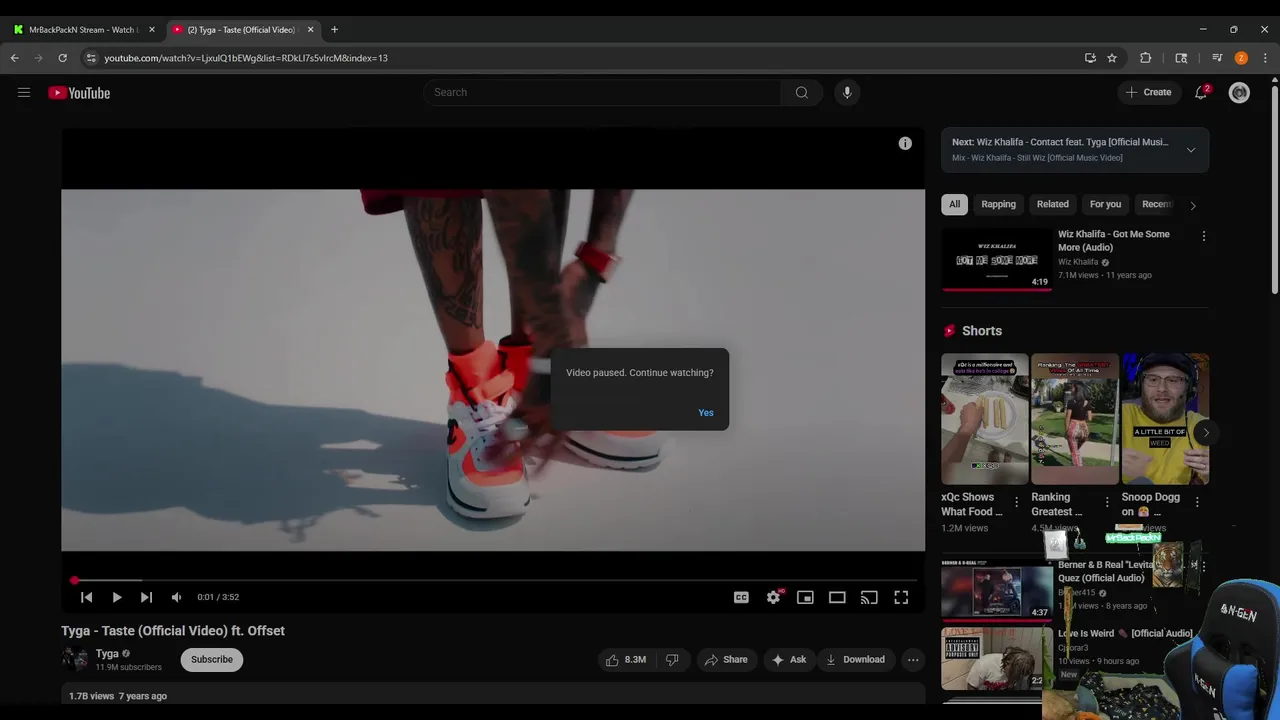Click the search magnifier button

tap(802, 92)
